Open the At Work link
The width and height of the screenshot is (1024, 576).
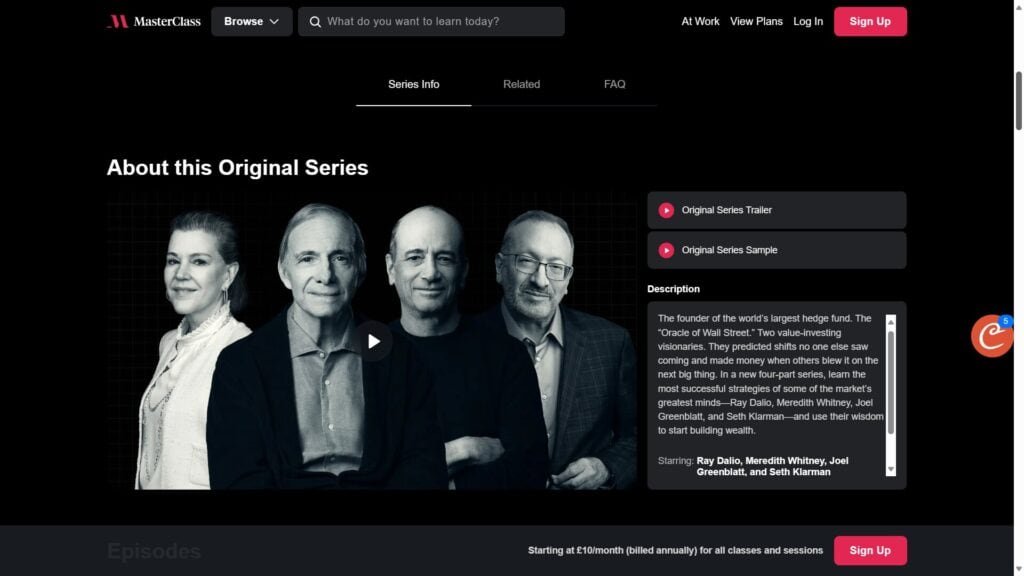700,22
